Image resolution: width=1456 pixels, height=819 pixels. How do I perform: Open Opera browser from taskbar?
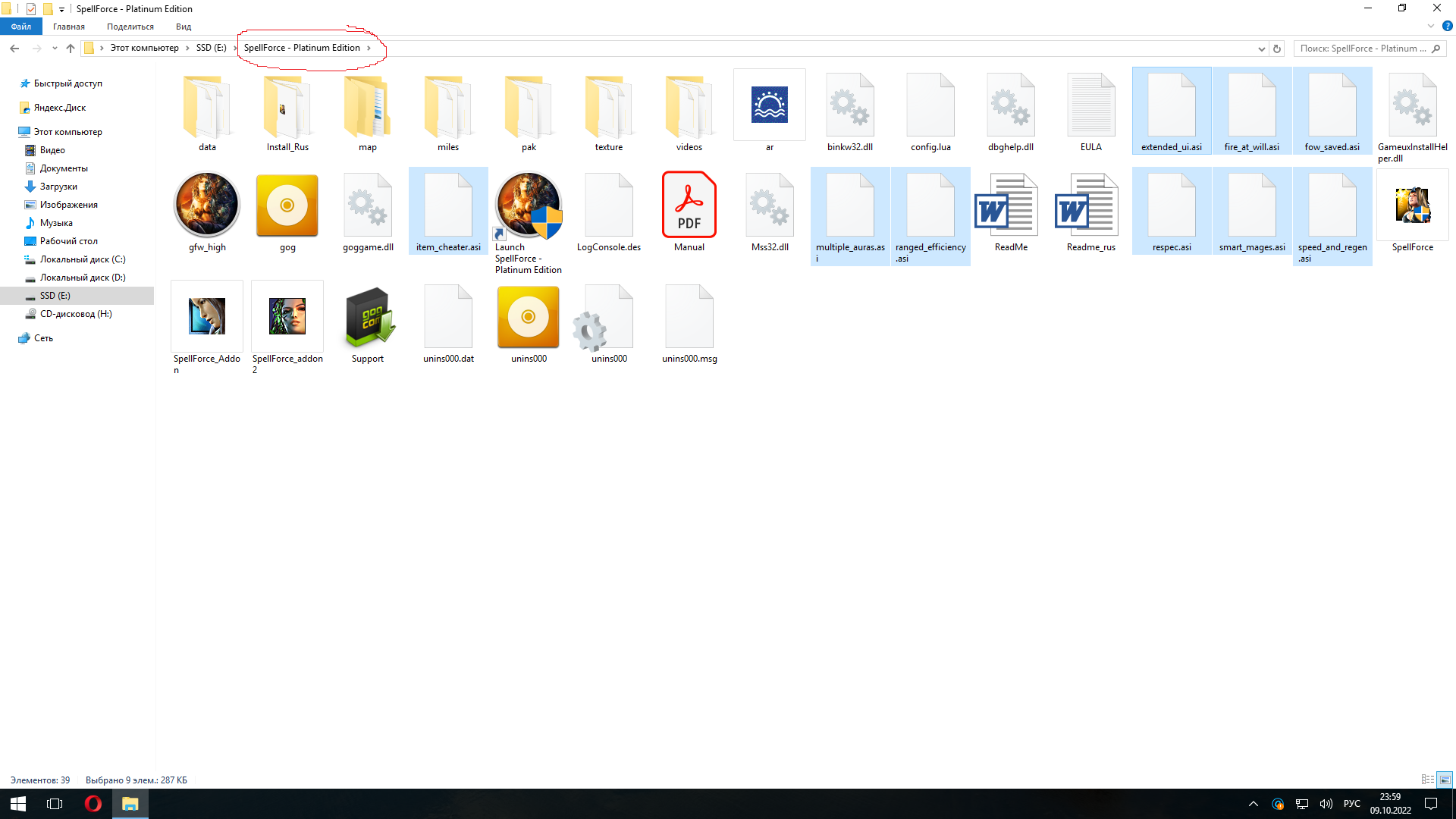pos(93,804)
